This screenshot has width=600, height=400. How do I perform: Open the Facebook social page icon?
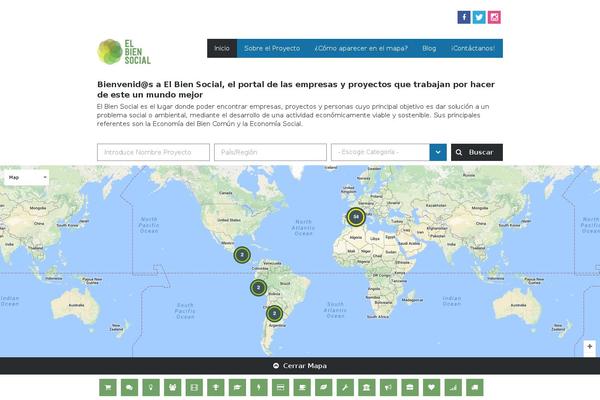(464, 17)
